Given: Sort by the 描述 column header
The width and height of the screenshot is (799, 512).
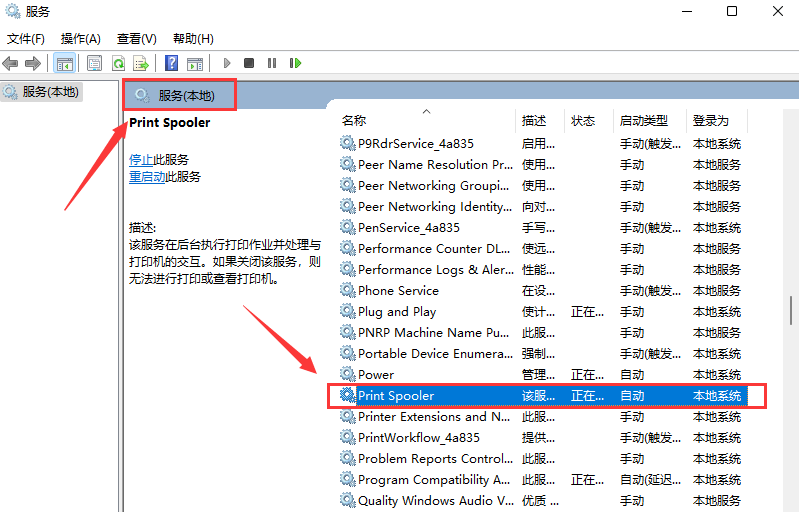Looking at the screenshot, I should click(x=540, y=121).
